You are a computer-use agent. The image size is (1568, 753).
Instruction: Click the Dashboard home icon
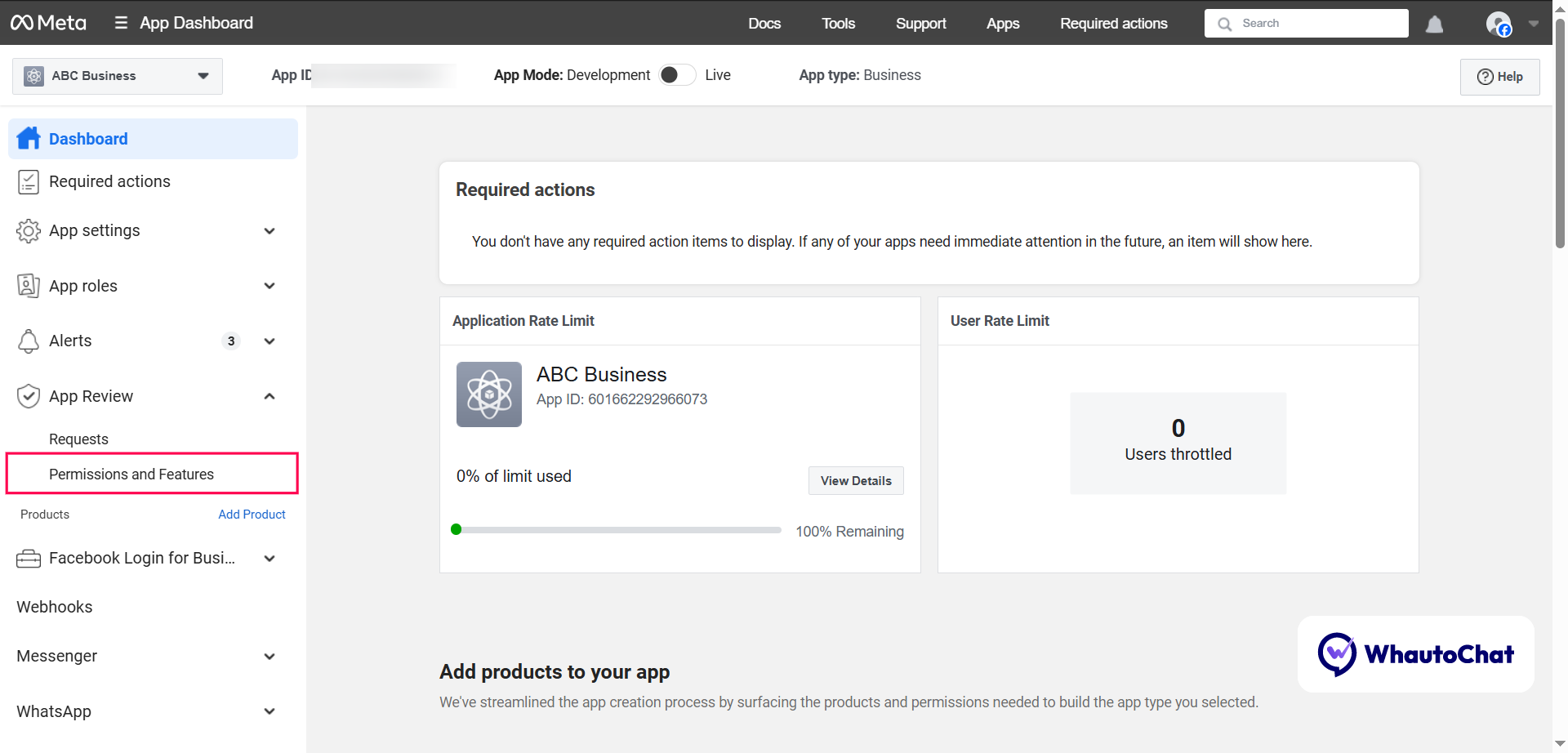29,139
